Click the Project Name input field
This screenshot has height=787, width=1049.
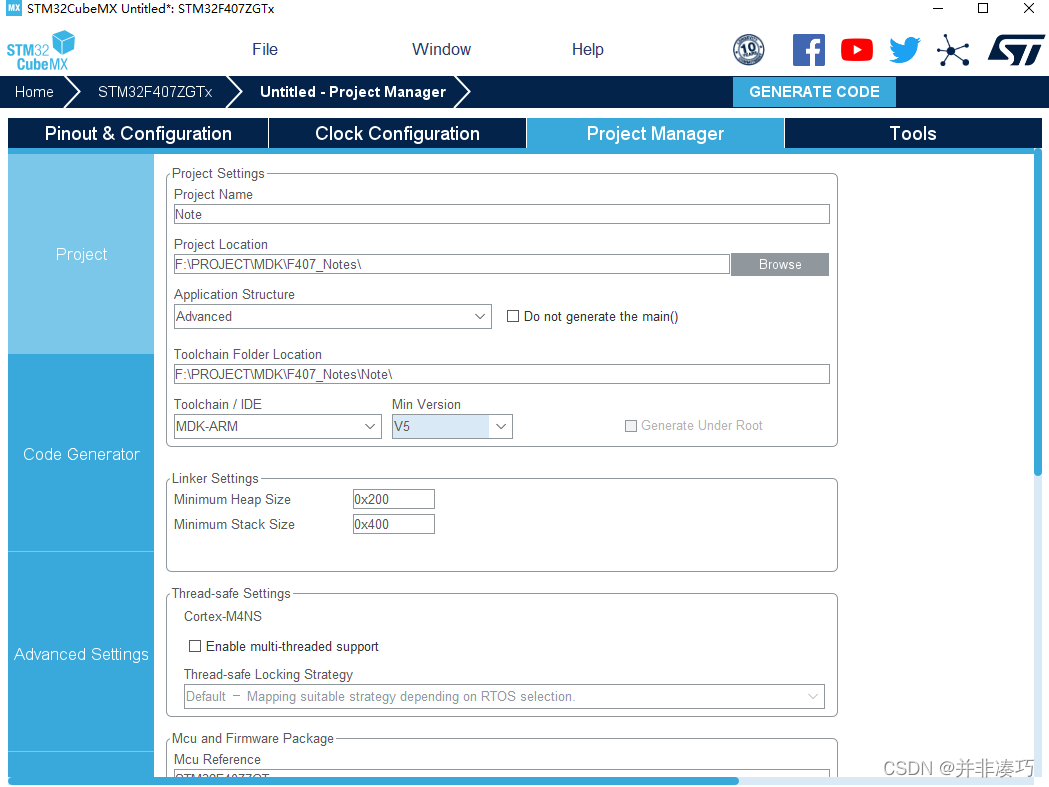(x=502, y=214)
